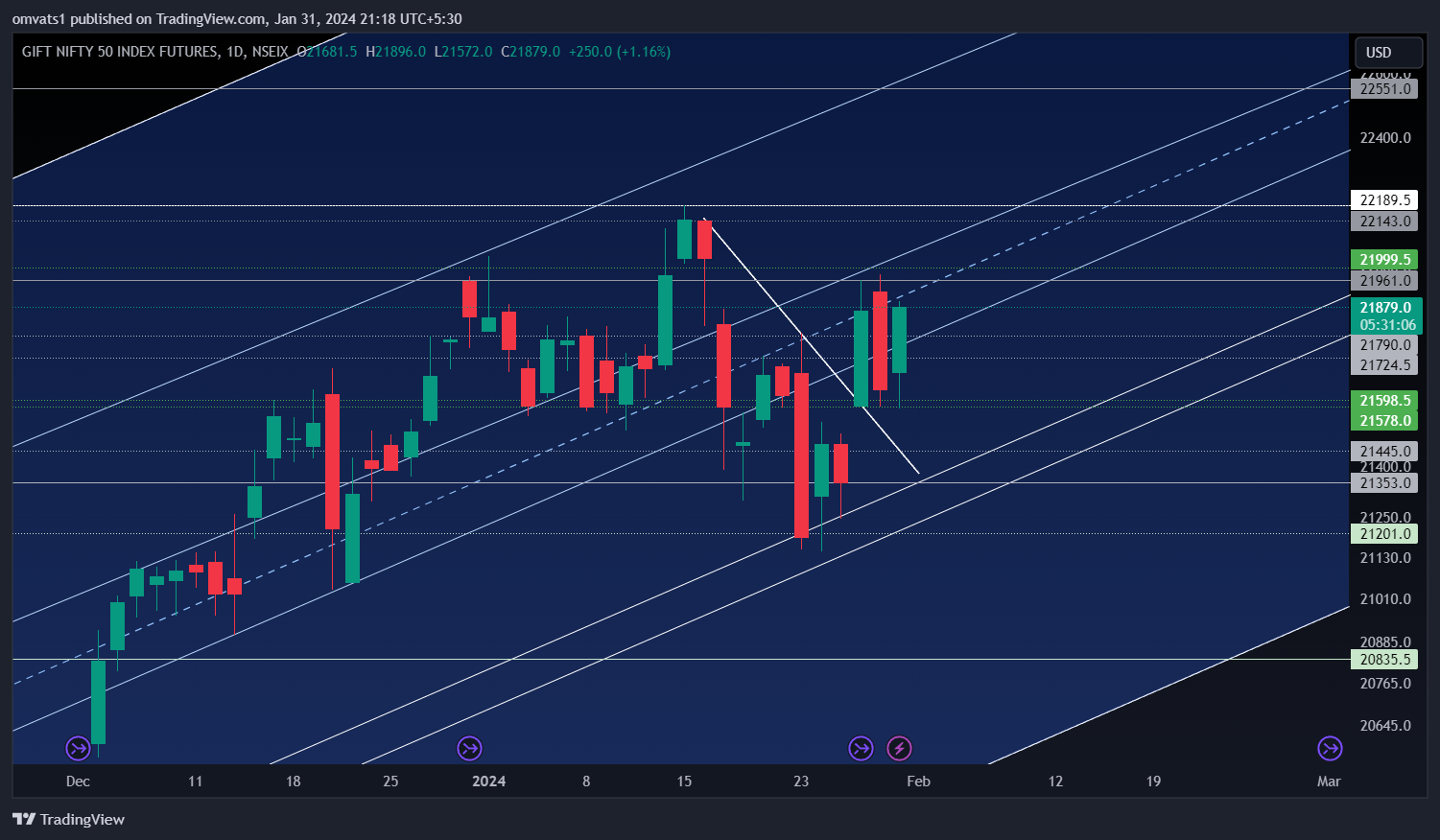
Task: Click the green 21999.5 price label
Action: click(x=1386, y=260)
